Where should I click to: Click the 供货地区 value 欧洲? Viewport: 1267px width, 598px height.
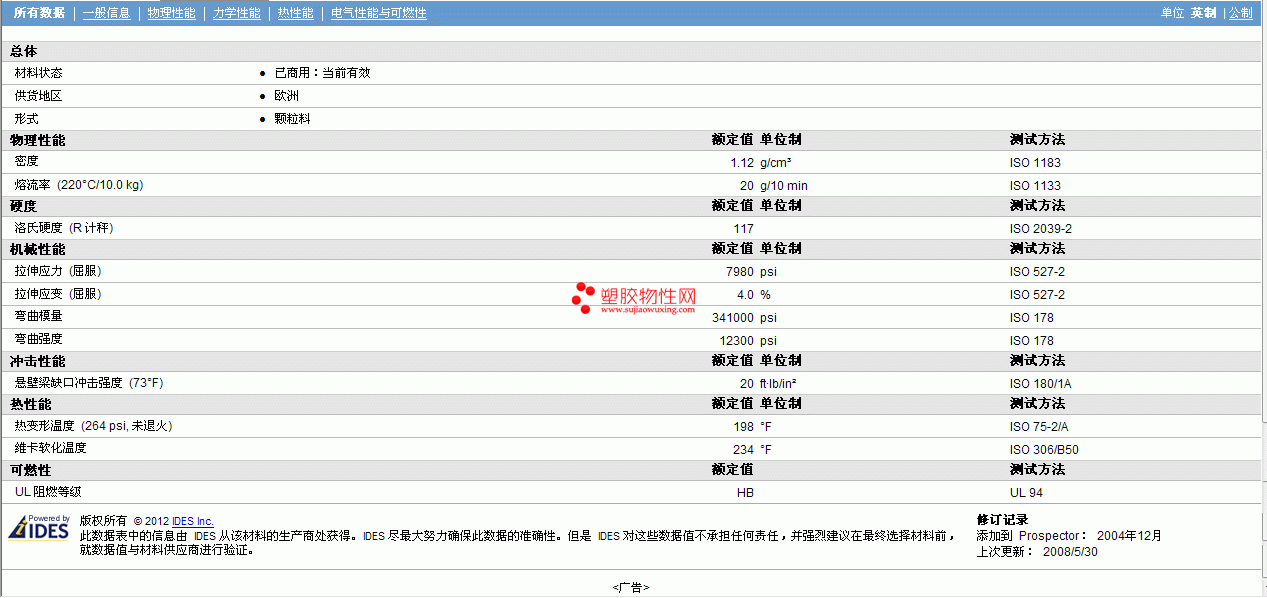286,96
